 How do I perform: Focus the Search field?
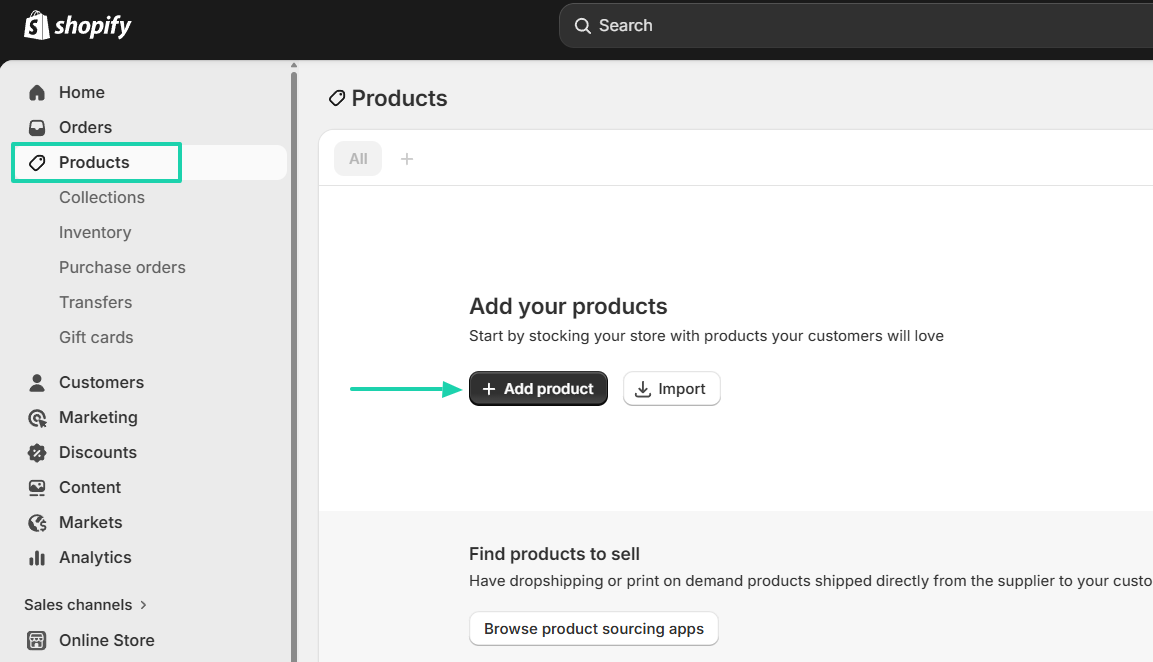856,26
